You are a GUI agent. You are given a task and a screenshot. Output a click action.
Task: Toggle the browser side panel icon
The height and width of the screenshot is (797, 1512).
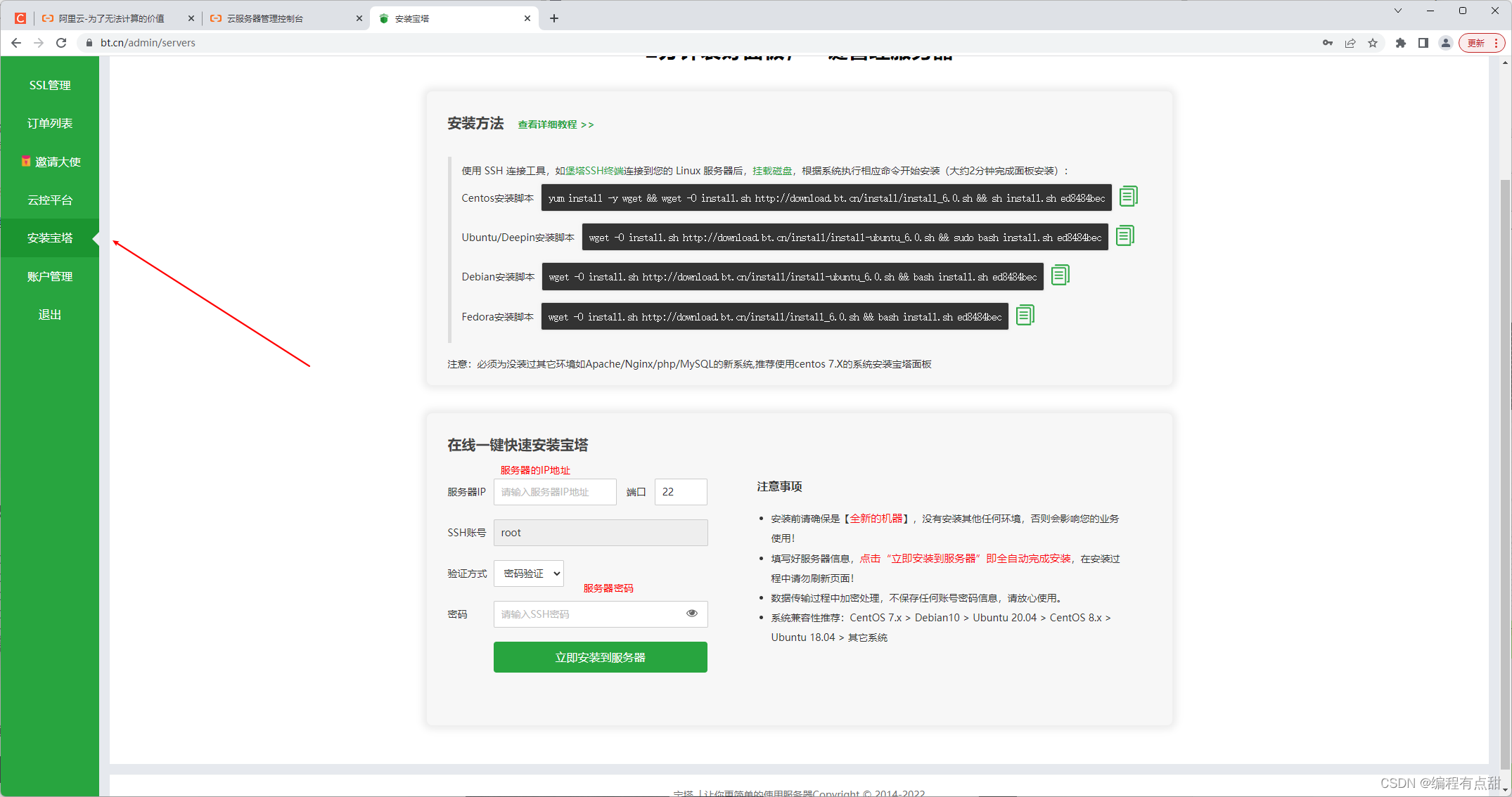tap(1423, 43)
